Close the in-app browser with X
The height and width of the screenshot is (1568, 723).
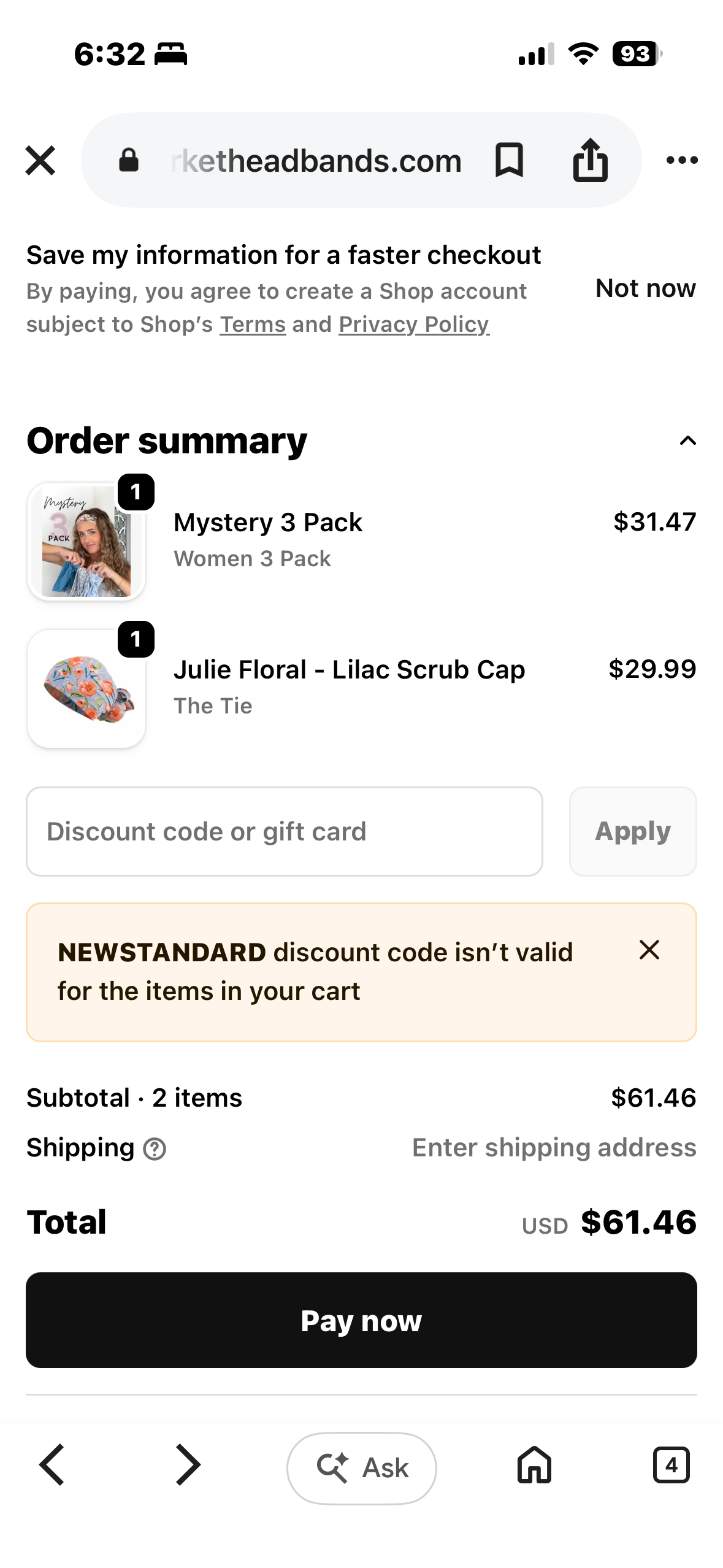(40, 160)
